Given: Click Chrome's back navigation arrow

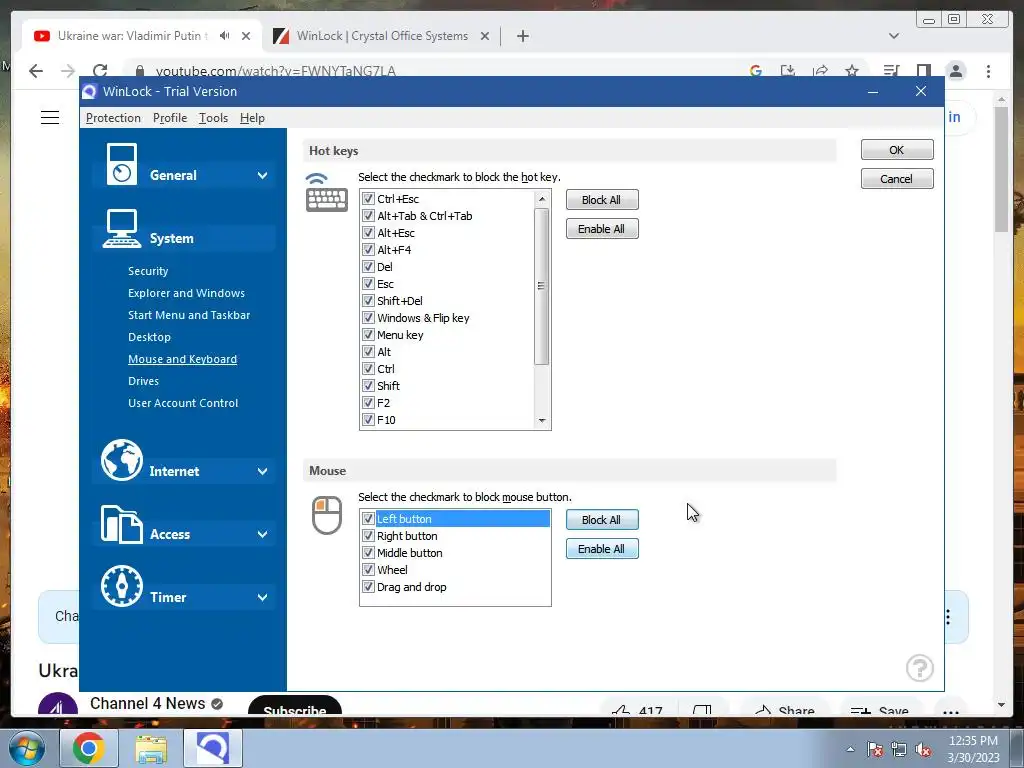Looking at the screenshot, I should (x=36, y=71).
